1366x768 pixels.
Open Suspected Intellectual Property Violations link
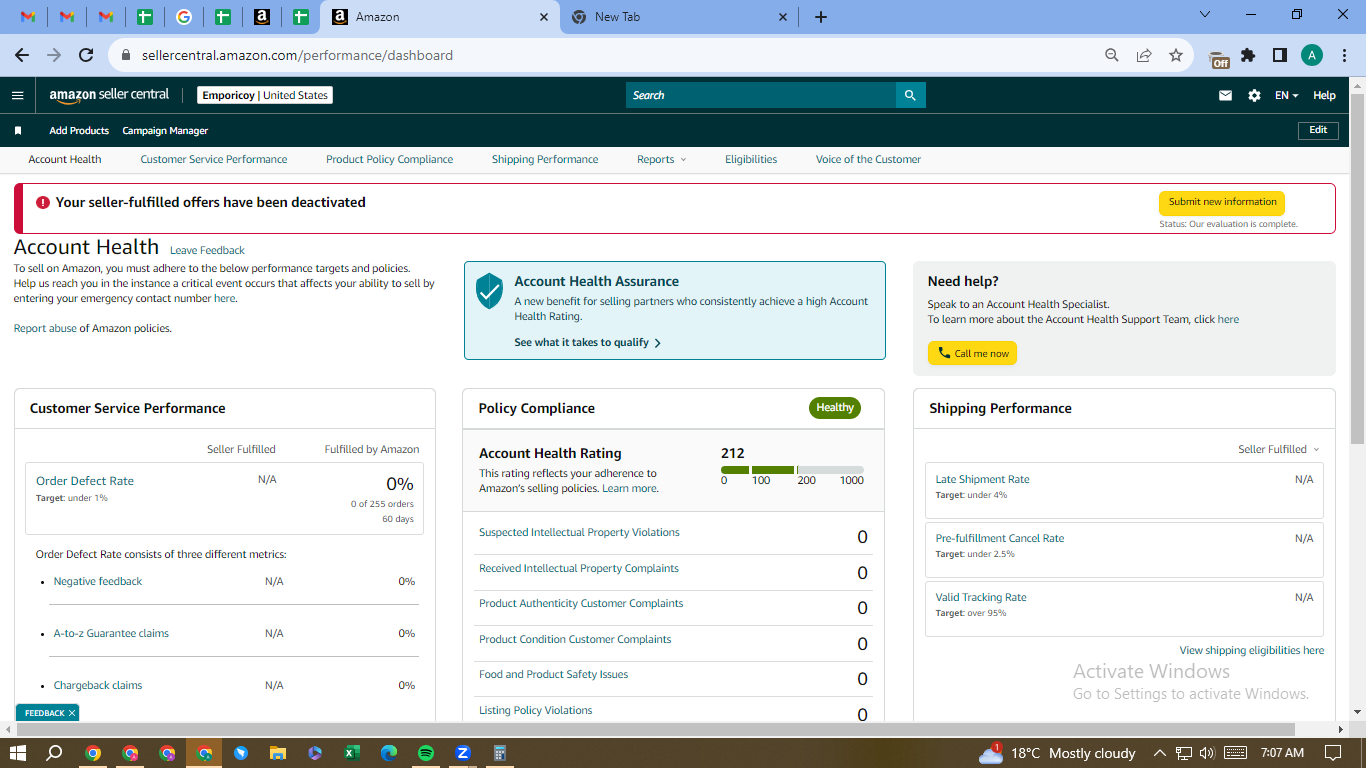pyautogui.click(x=579, y=533)
